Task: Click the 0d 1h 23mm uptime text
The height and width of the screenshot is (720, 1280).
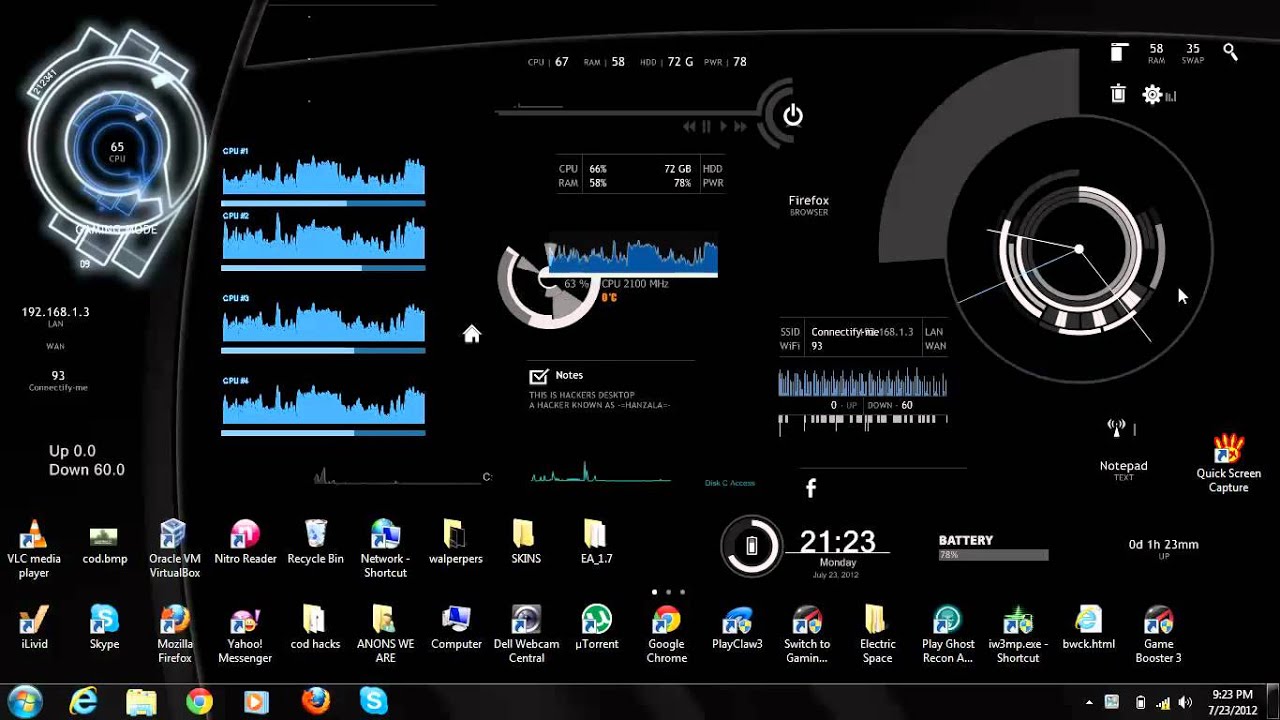Action: click(x=1163, y=544)
